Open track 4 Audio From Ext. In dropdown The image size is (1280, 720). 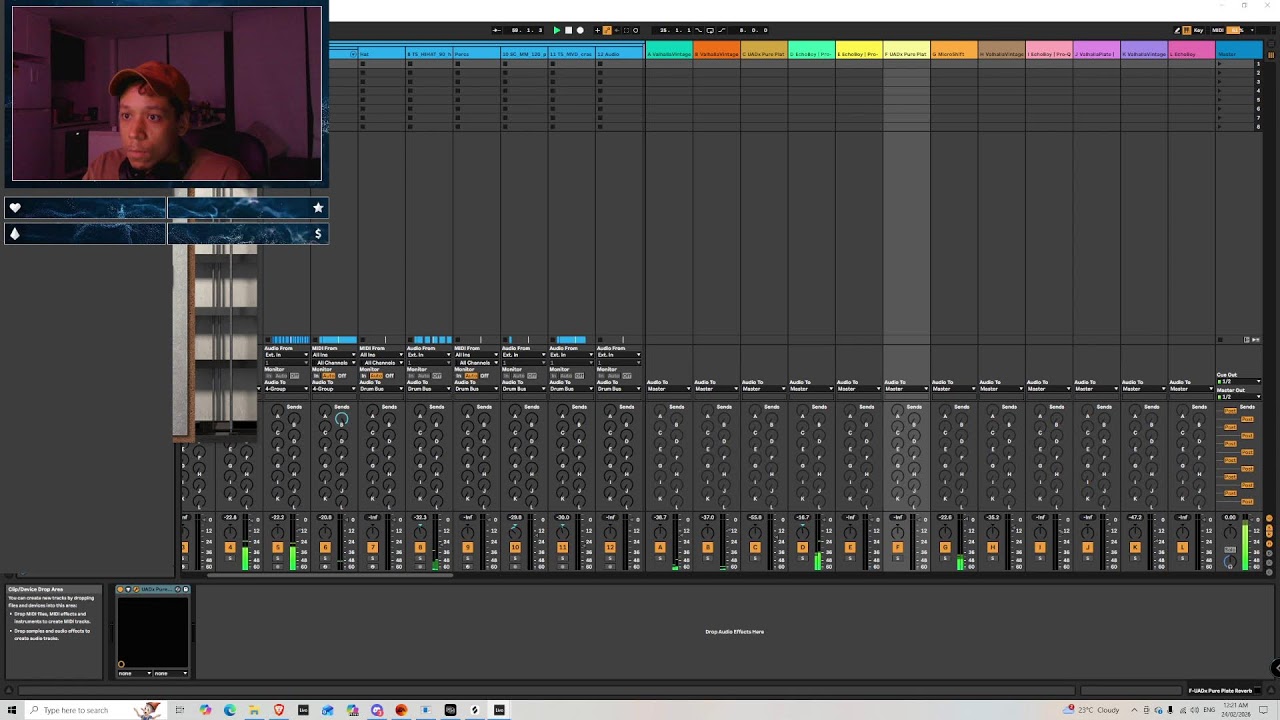[287, 355]
